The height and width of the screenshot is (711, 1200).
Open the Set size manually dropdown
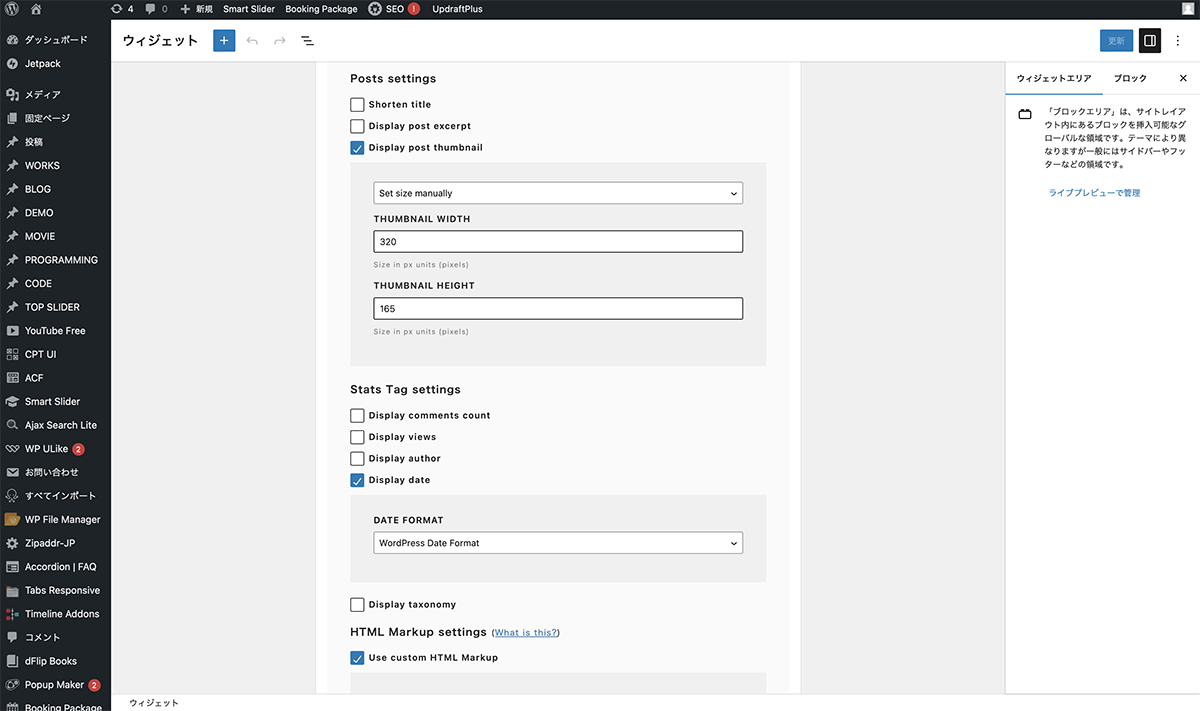tap(558, 193)
